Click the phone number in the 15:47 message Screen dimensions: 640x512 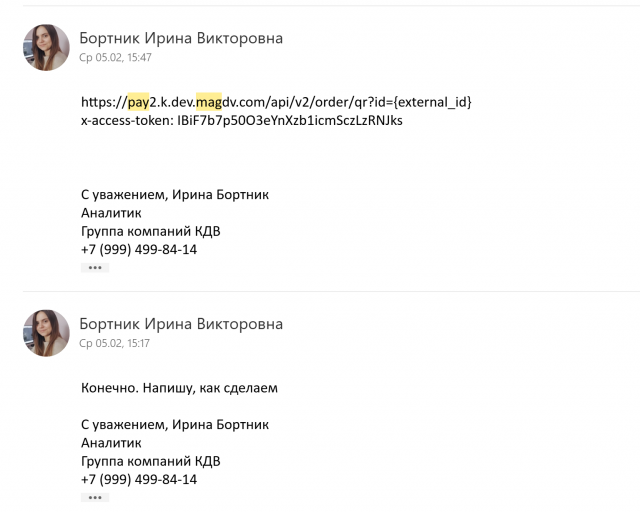[x=139, y=249]
